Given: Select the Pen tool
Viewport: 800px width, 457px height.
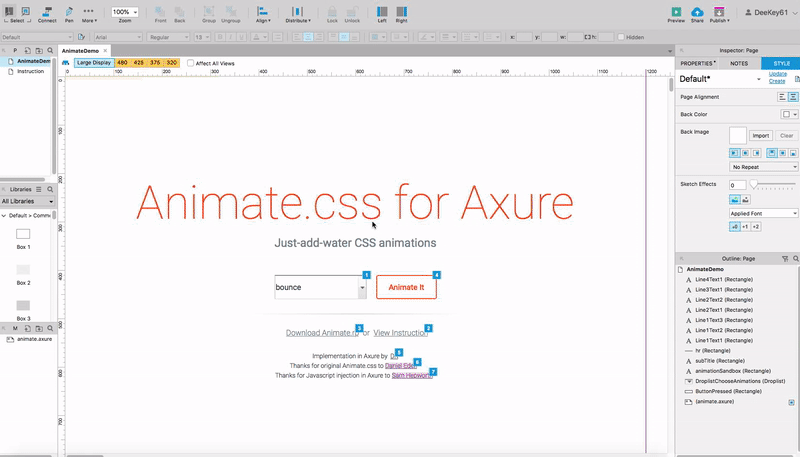Looking at the screenshot, I should (x=69, y=14).
